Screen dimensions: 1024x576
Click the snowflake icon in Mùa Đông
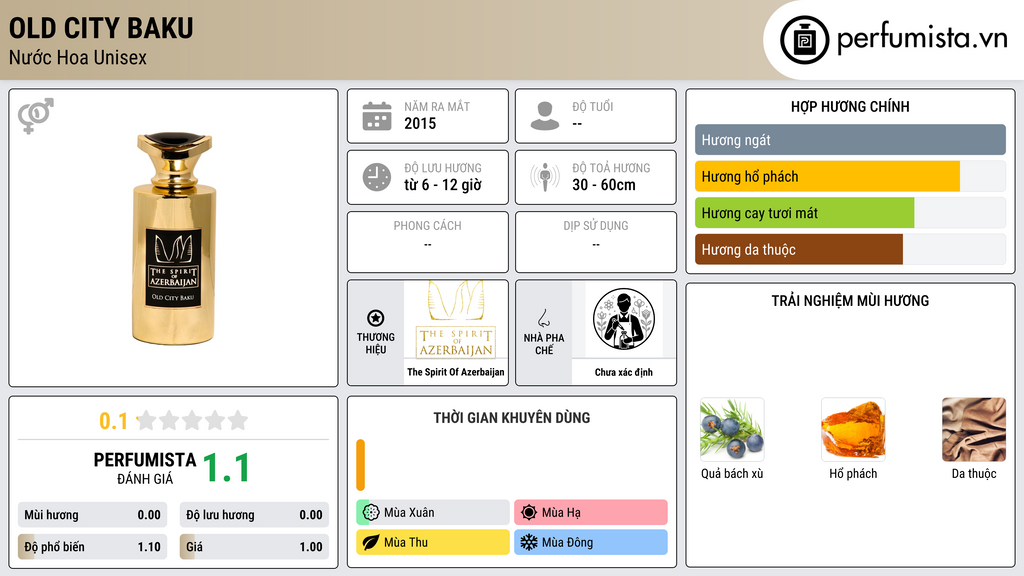[x=529, y=542]
